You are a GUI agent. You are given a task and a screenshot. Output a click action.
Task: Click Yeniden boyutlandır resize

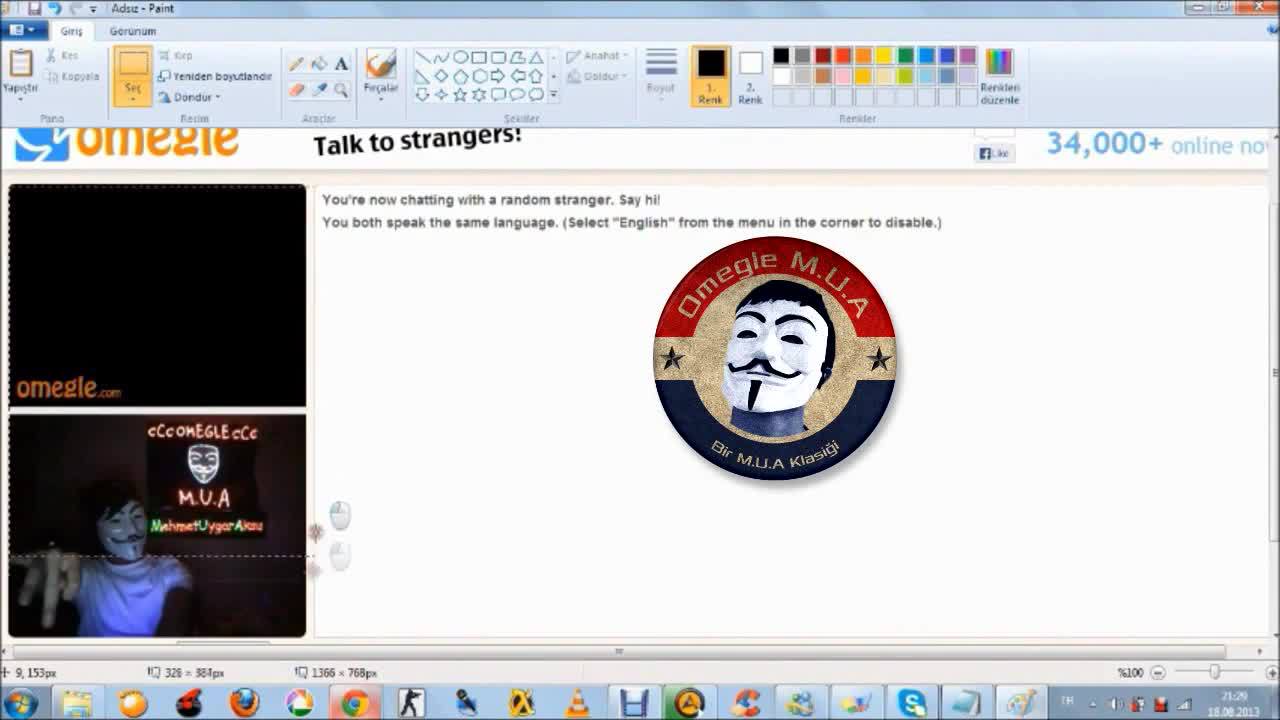click(x=215, y=76)
